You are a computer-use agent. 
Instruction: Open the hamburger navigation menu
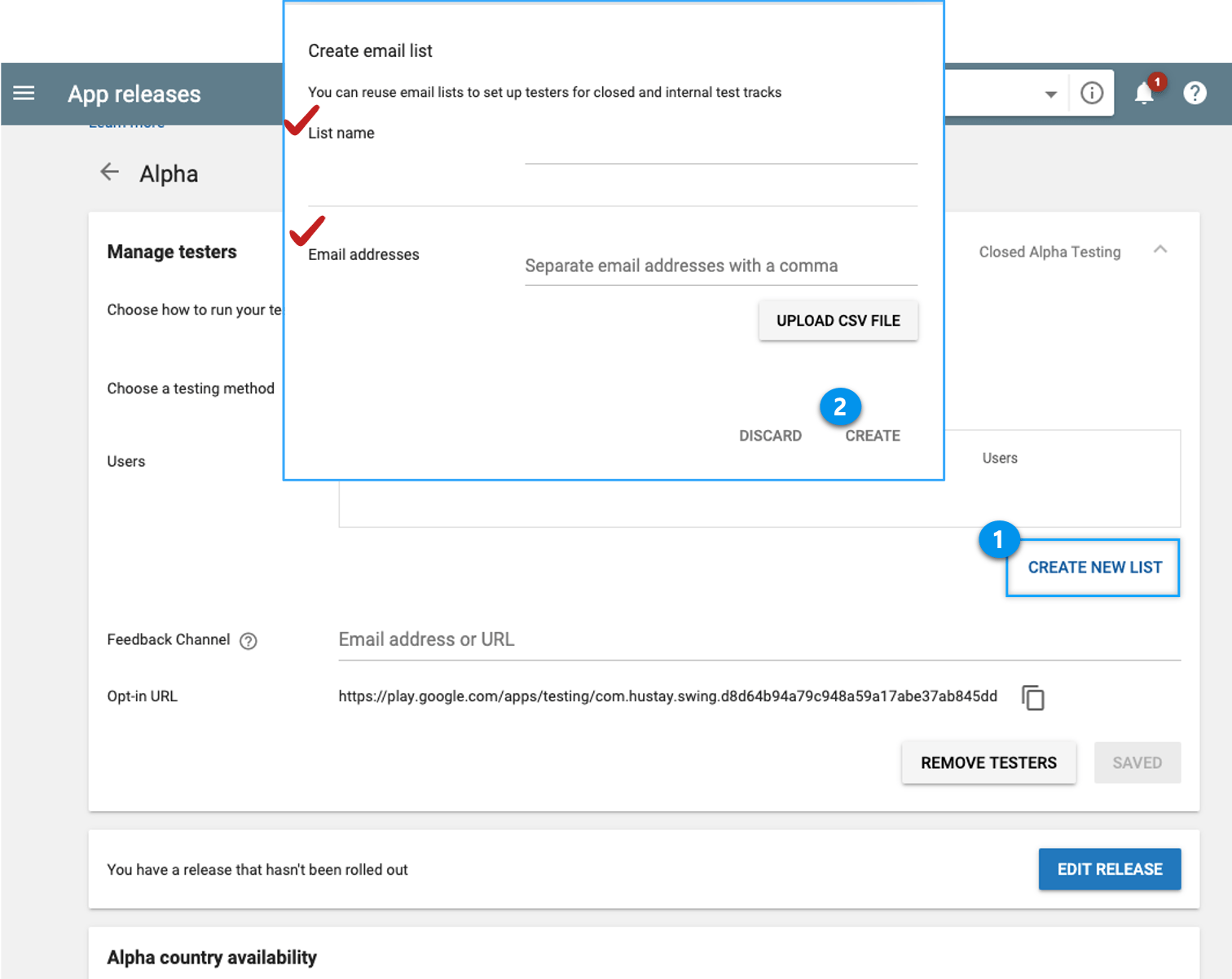[x=24, y=93]
